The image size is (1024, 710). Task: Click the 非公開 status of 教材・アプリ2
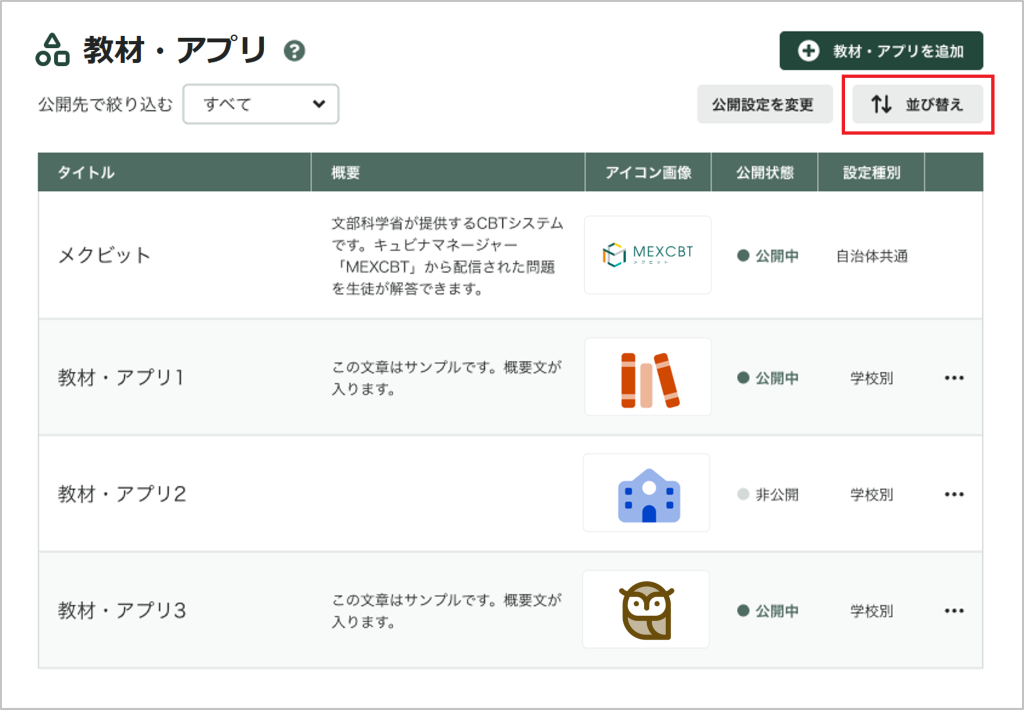coord(768,494)
